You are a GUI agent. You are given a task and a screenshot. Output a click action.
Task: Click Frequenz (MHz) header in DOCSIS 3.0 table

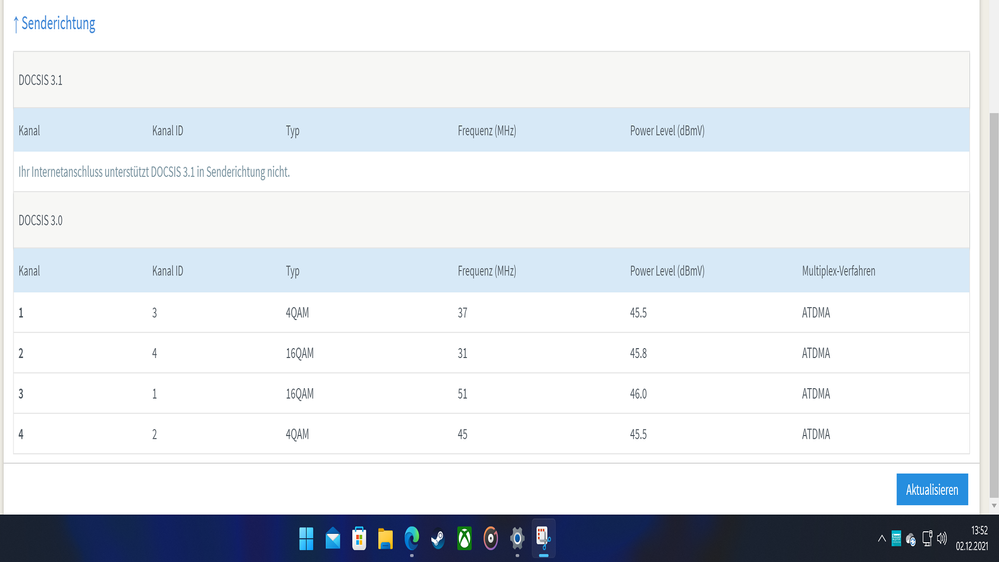tap(487, 271)
